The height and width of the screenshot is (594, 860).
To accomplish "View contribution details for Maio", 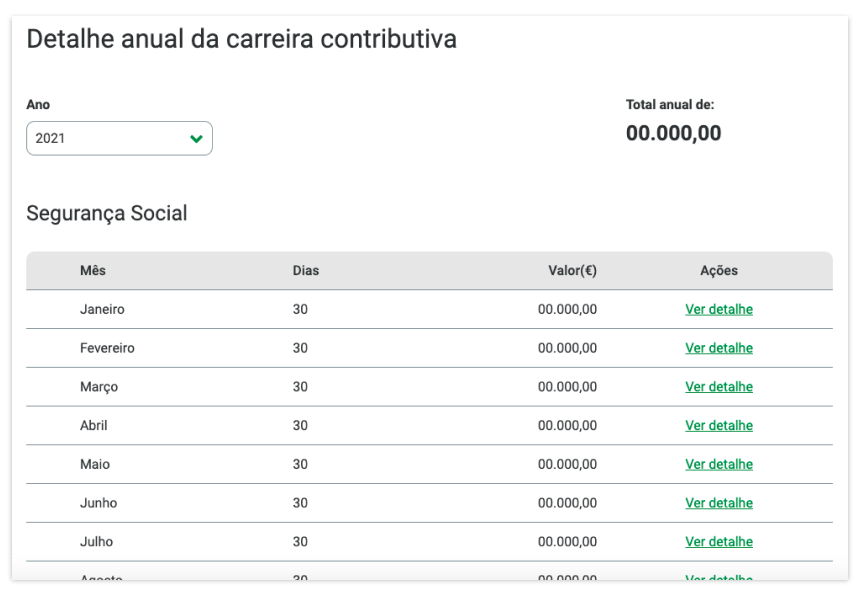I will pyautogui.click(x=719, y=464).
